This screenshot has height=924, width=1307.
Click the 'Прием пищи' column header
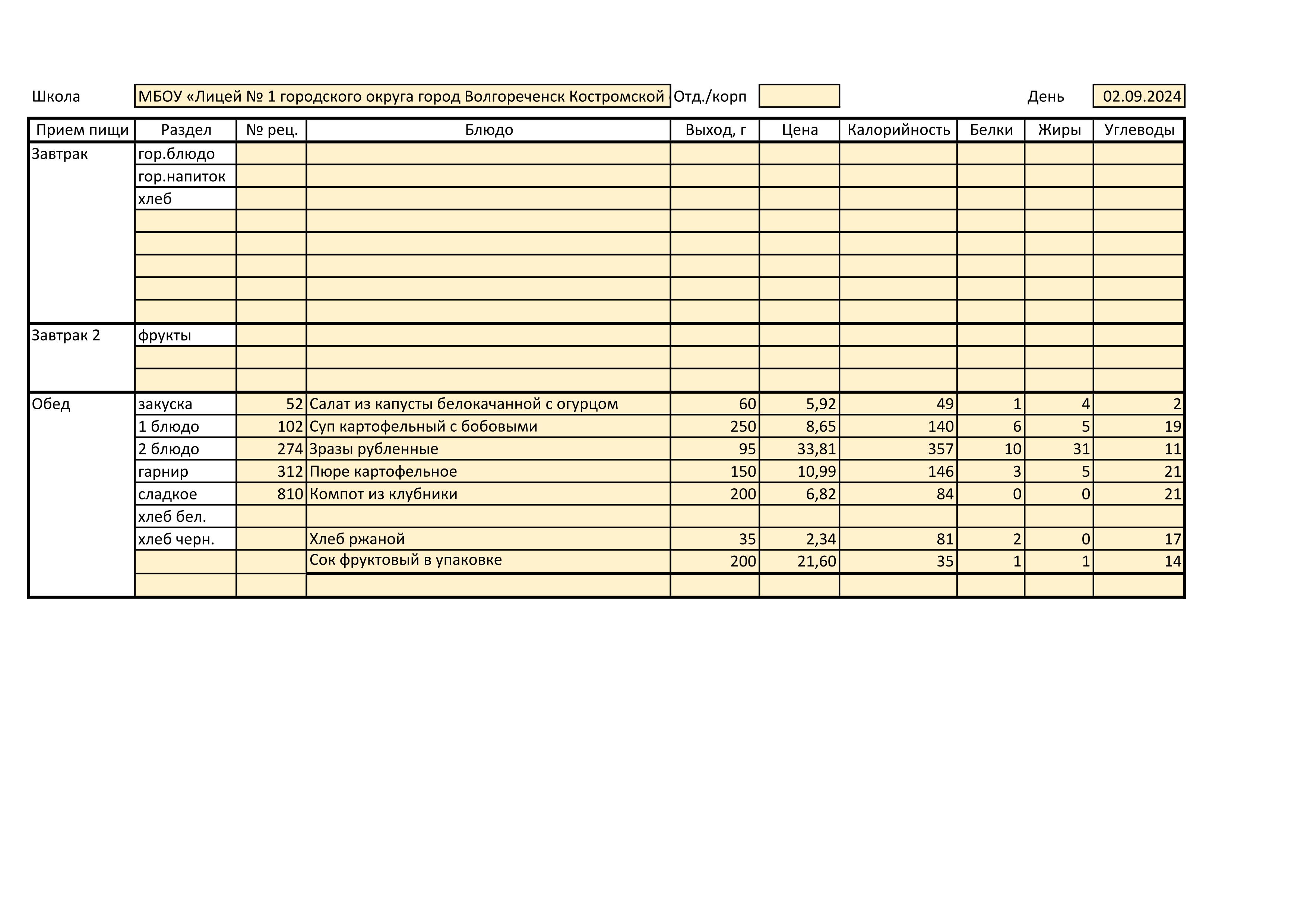82,130
